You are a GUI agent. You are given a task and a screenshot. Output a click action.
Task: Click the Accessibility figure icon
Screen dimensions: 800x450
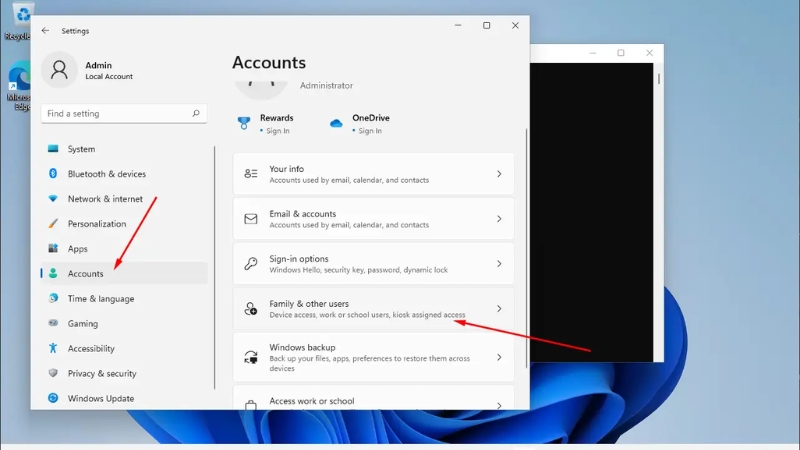tap(53, 349)
